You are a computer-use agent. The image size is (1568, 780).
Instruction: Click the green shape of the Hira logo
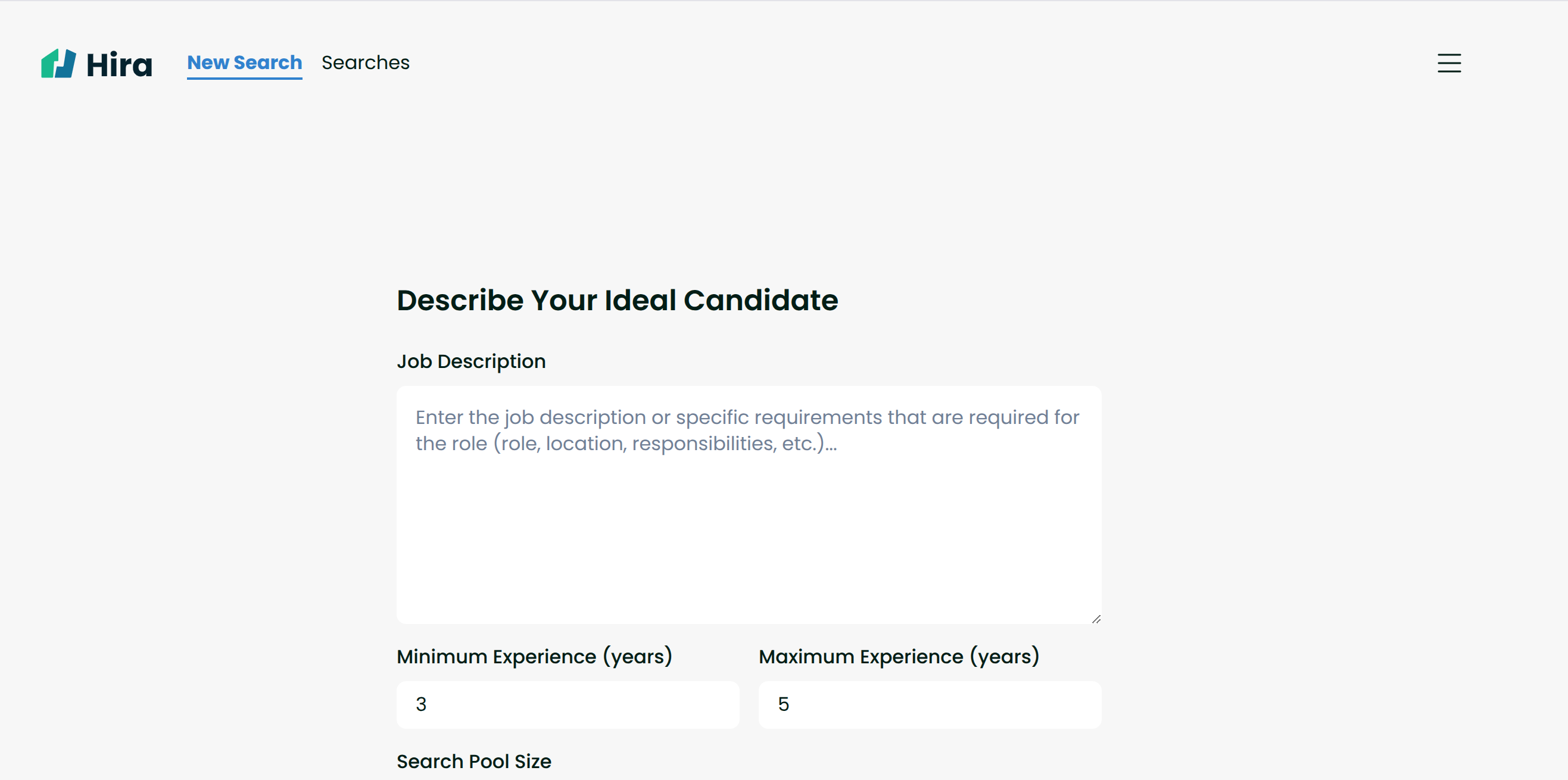[x=49, y=65]
